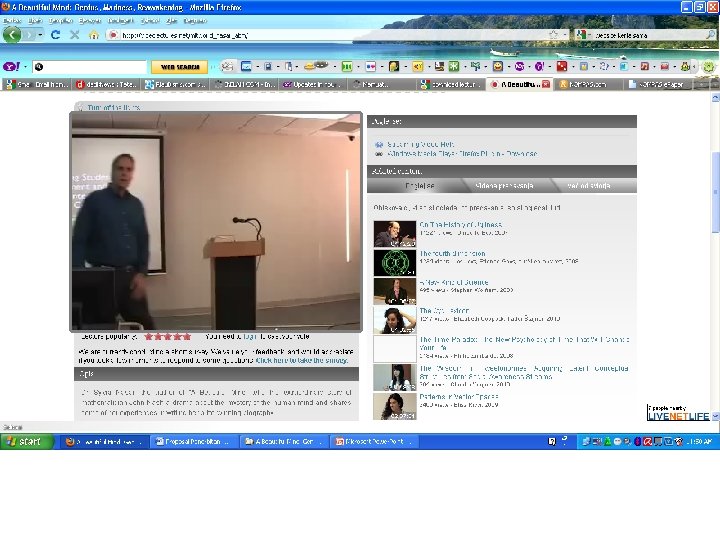Switch to the download lecture Google tab
720x540 pixels.
coord(452,84)
